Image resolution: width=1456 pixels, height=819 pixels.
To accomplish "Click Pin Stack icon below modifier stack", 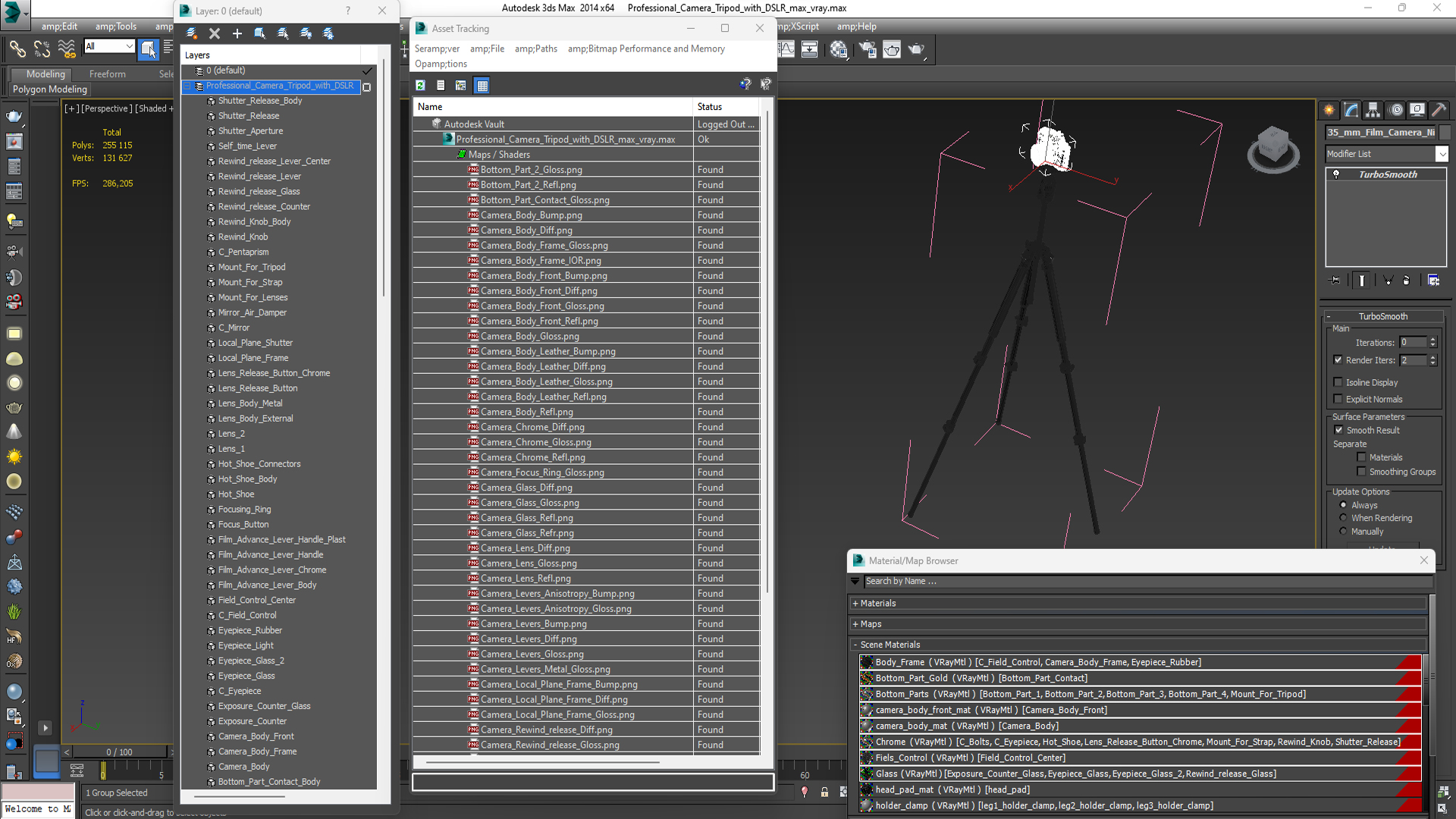I will click(x=1335, y=281).
